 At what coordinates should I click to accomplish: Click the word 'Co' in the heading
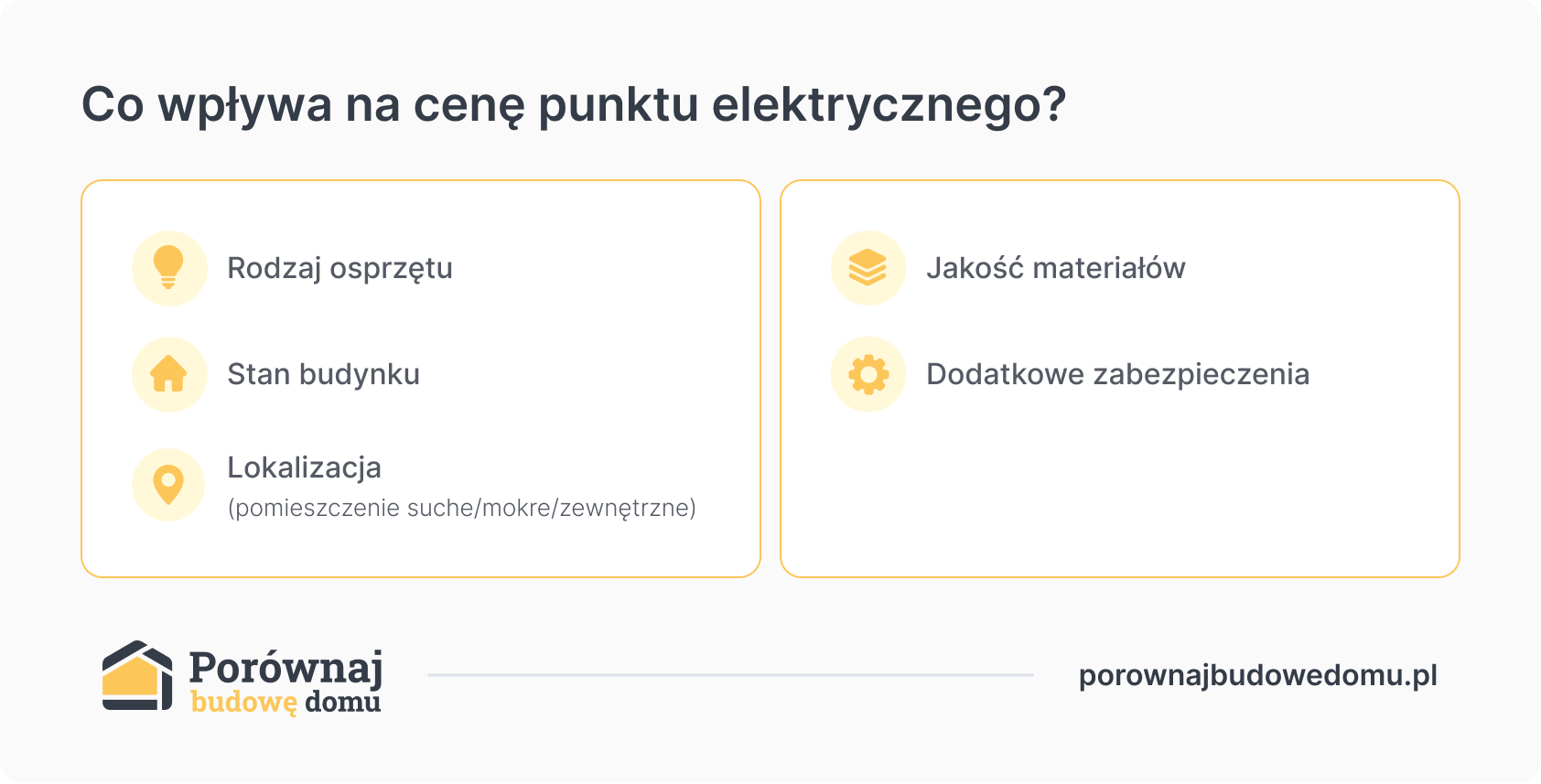point(113,104)
